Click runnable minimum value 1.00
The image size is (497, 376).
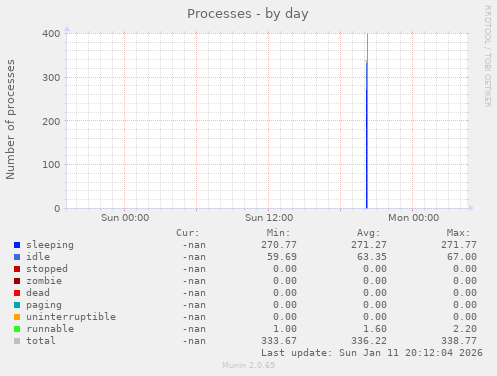285,329
